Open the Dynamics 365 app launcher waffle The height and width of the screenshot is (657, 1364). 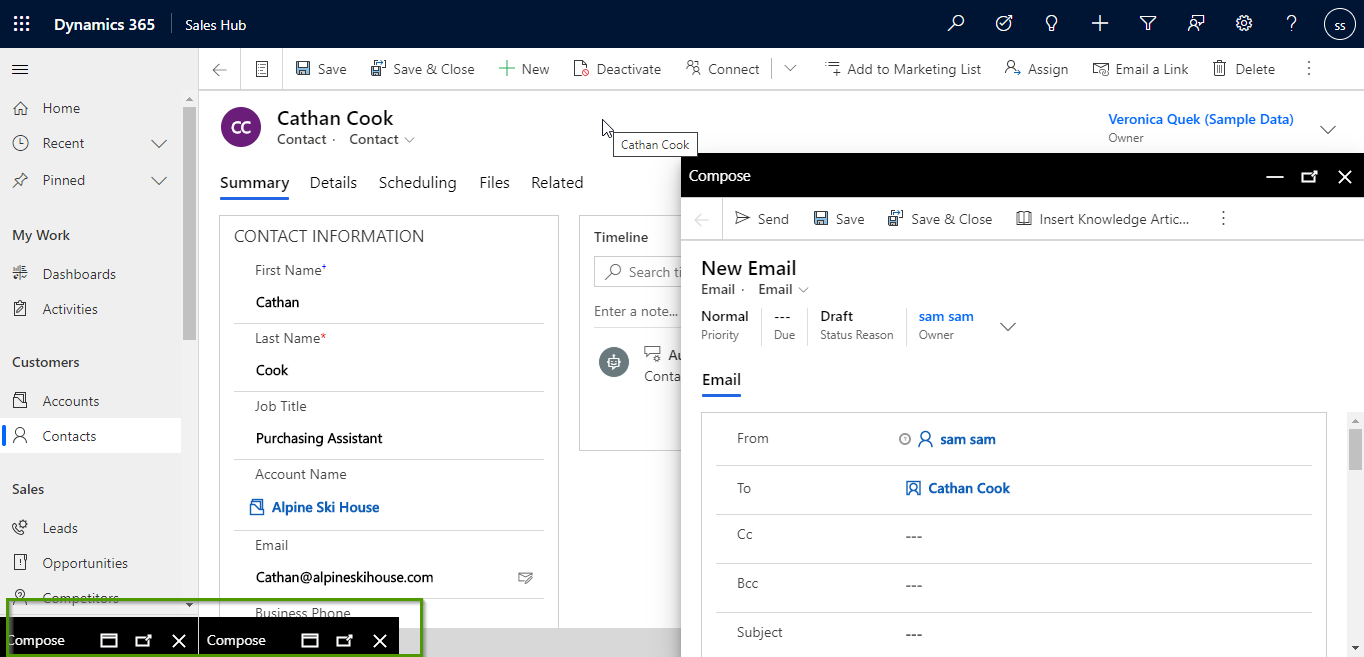click(x=21, y=24)
